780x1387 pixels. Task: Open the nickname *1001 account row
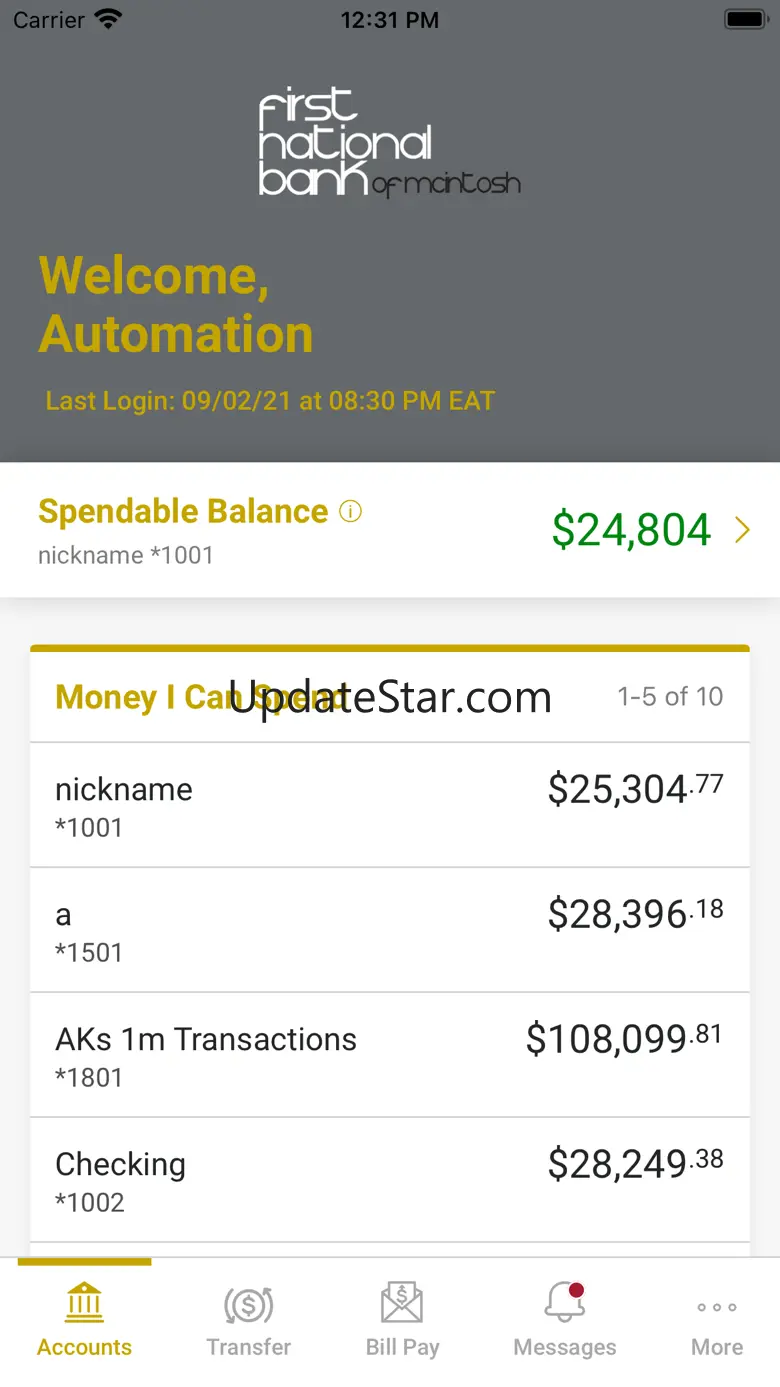pyautogui.click(x=390, y=805)
